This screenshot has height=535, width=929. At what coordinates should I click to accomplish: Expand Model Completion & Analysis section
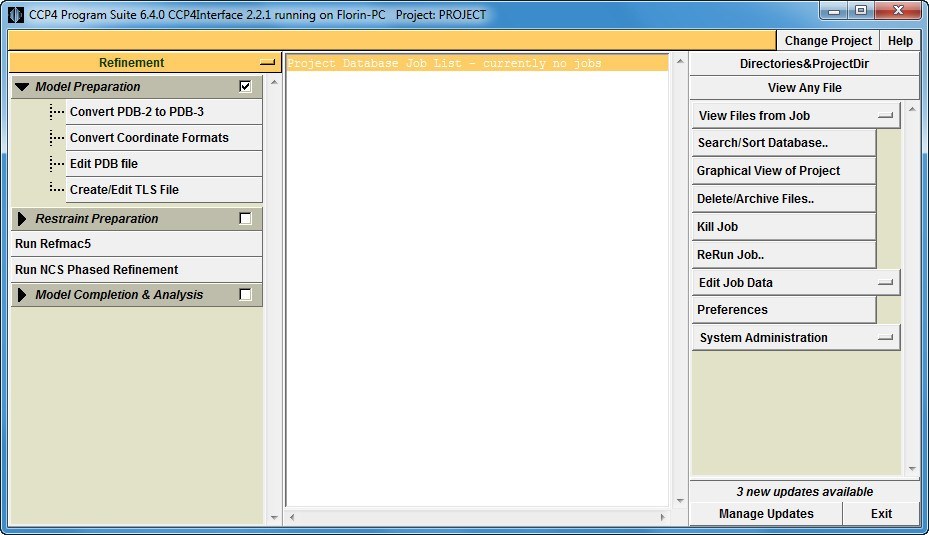22,295
